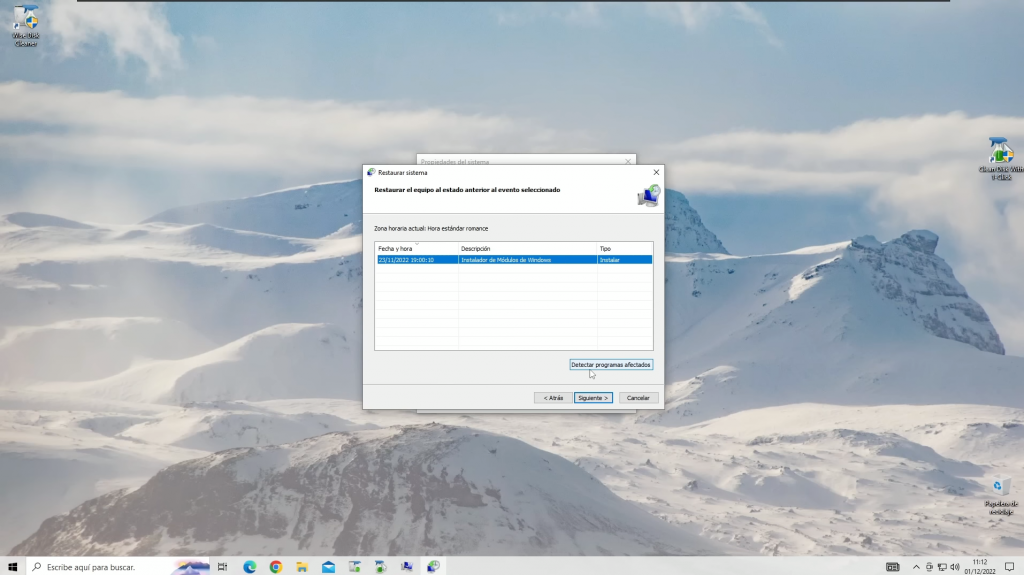Screen dimensions: 1024x575
Task: Click Detectar programas afectados
Action: 611,365
